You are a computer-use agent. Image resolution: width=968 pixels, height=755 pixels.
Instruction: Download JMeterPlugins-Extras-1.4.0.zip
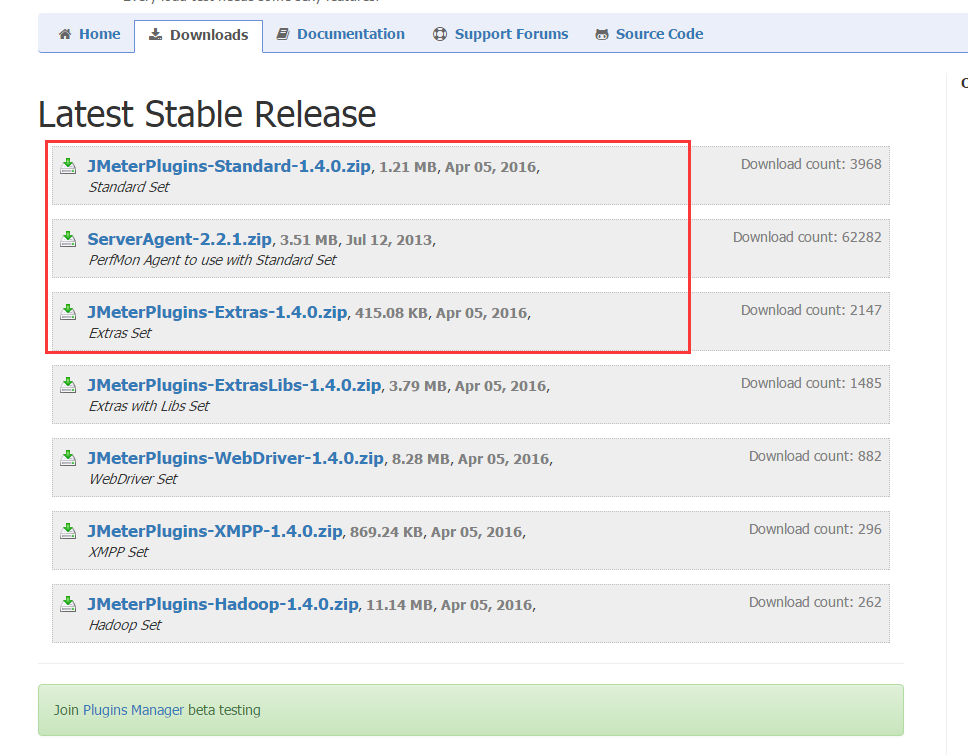[217, 312]
